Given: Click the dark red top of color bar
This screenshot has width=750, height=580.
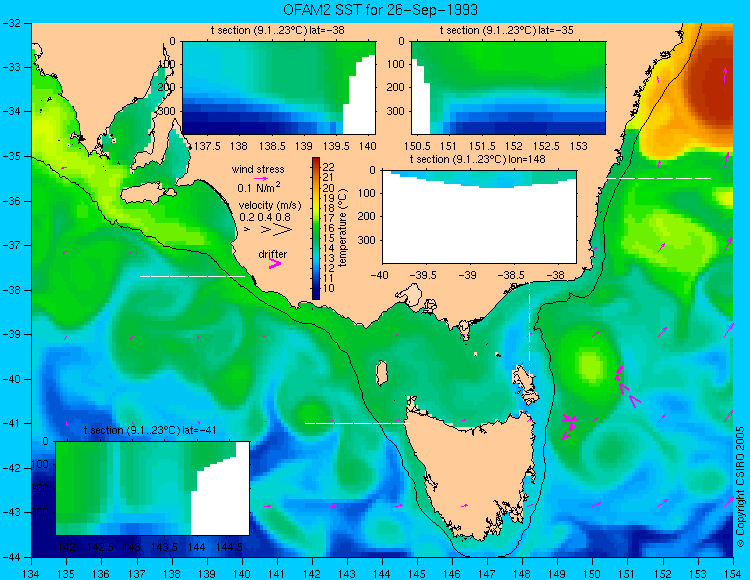Looking at the screenshot, I should 316,163.
